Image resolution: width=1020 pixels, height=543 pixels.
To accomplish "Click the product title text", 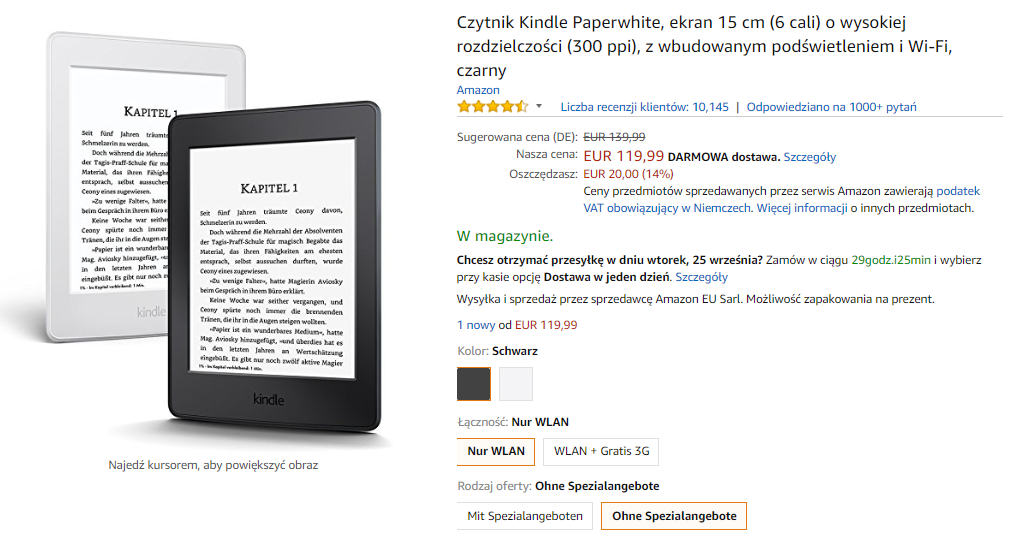I will [x=705, y=46].
